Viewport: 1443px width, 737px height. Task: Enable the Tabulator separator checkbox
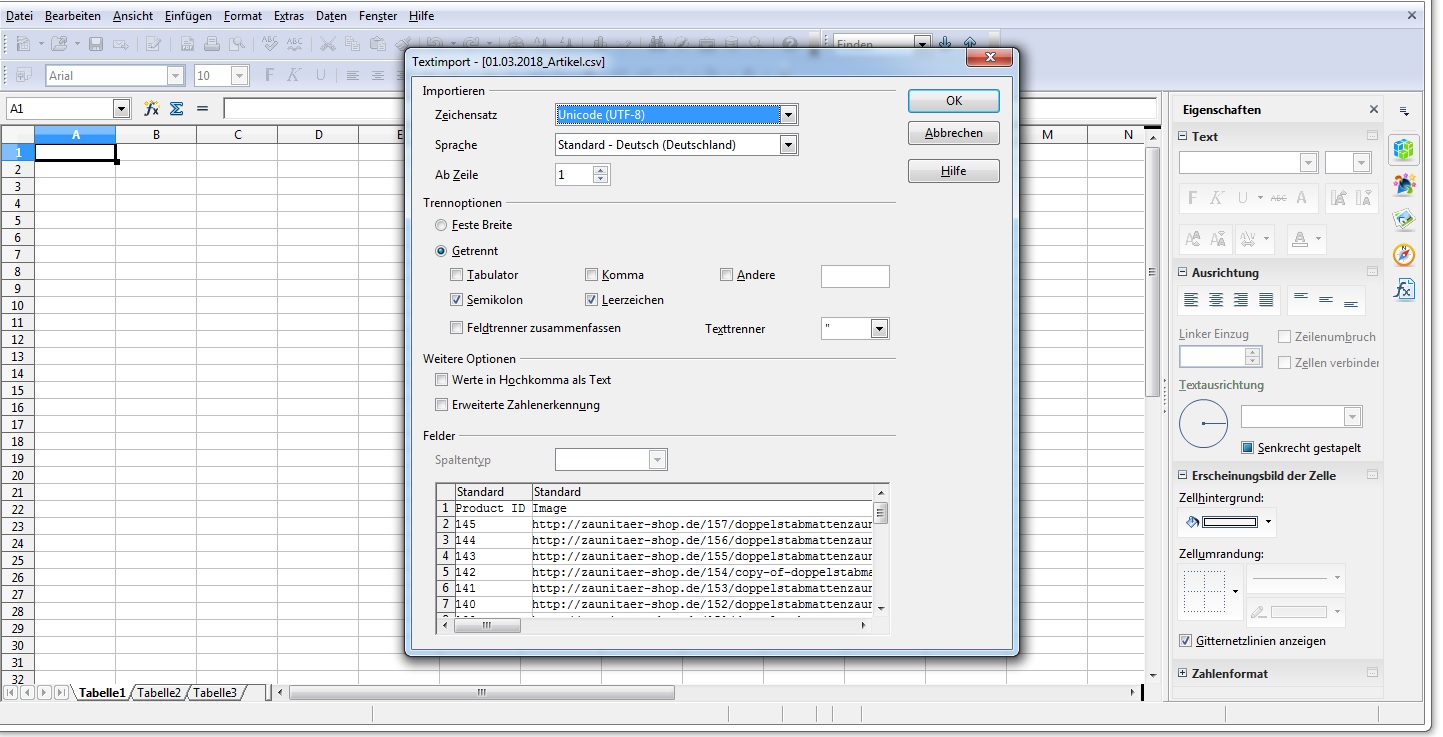[x=457, y=275]
